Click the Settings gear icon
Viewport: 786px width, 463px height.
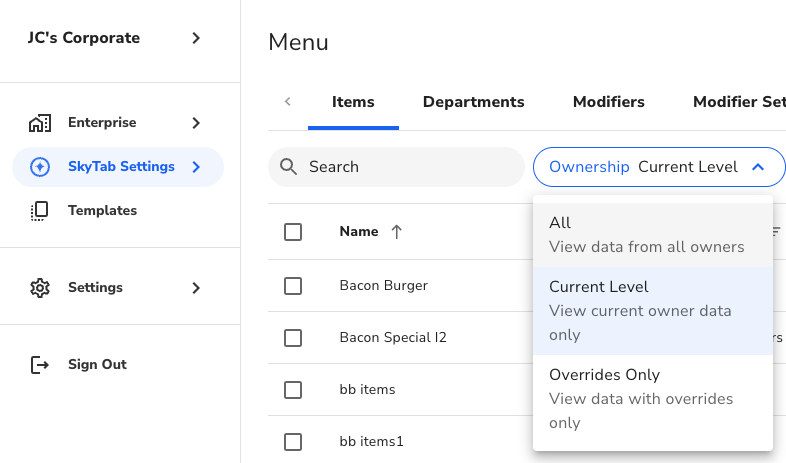coord(40,288)
